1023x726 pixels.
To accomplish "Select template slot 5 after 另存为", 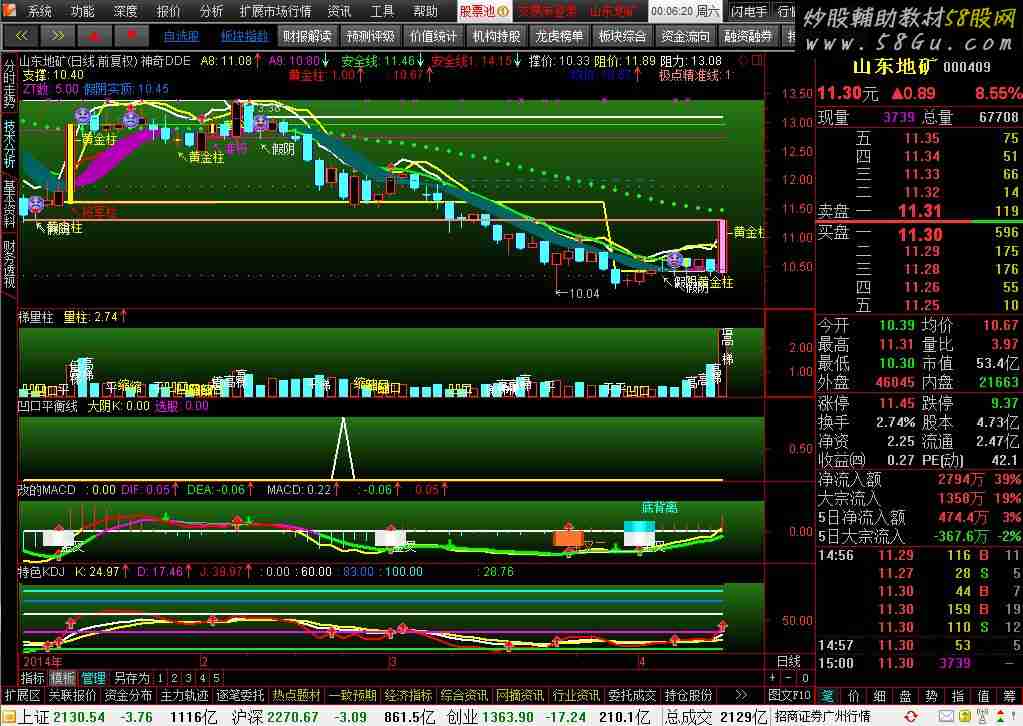I will [216, 678].
